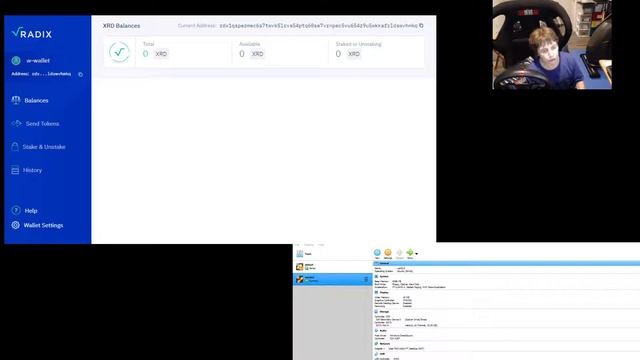The image size is (640, 360).
Task: Click the New button in VirtualBox toolbar
Action: [377, 253]
